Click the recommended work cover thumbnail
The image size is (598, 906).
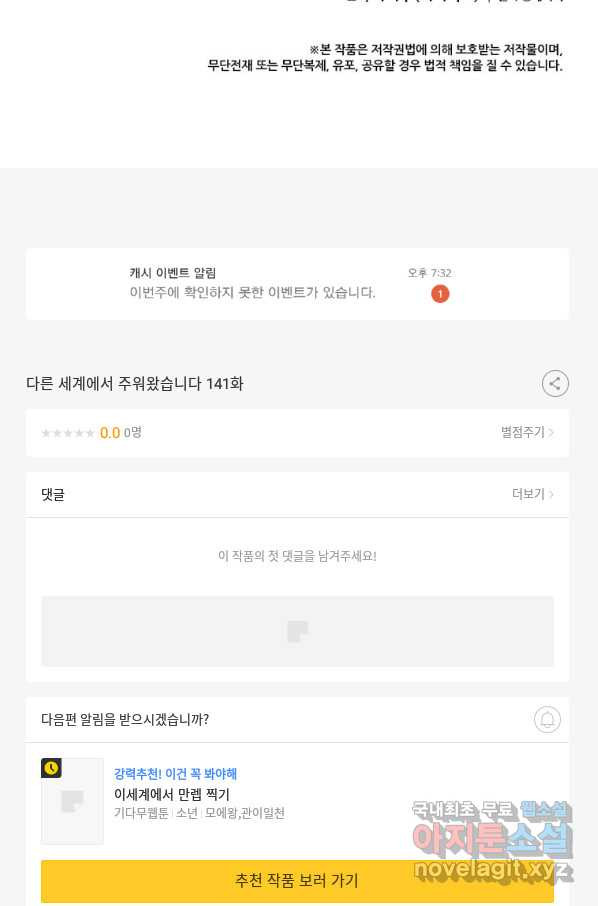72,801
